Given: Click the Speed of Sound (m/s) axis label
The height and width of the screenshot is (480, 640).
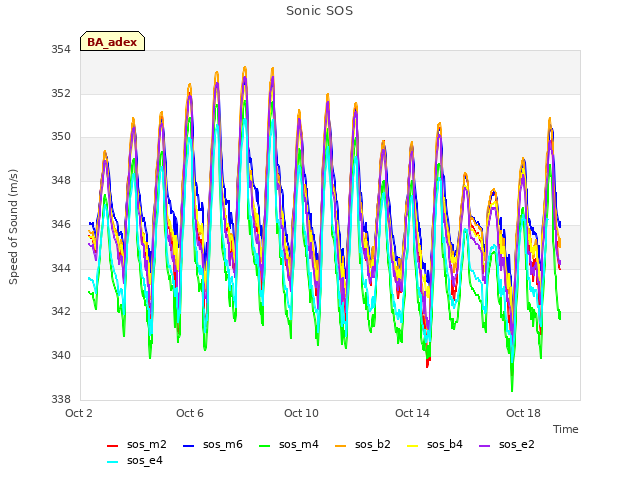Looking at the screenshot, I should [13, 227].
